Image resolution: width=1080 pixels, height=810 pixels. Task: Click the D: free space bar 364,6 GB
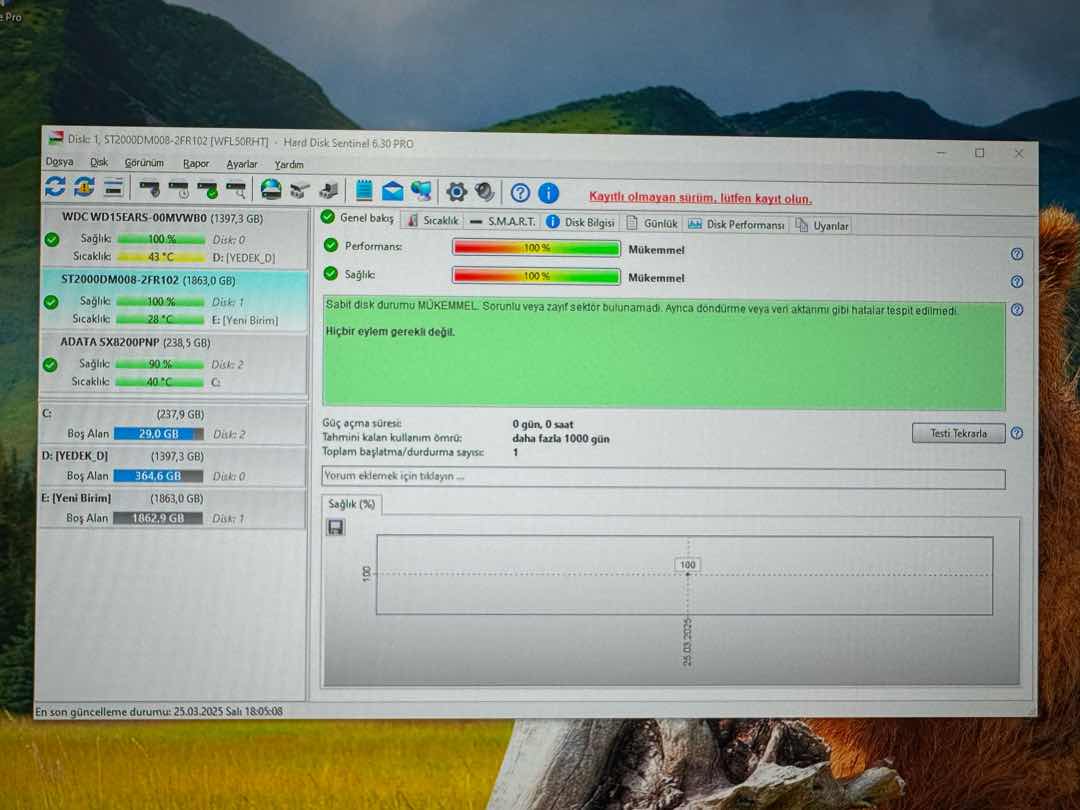158,476
